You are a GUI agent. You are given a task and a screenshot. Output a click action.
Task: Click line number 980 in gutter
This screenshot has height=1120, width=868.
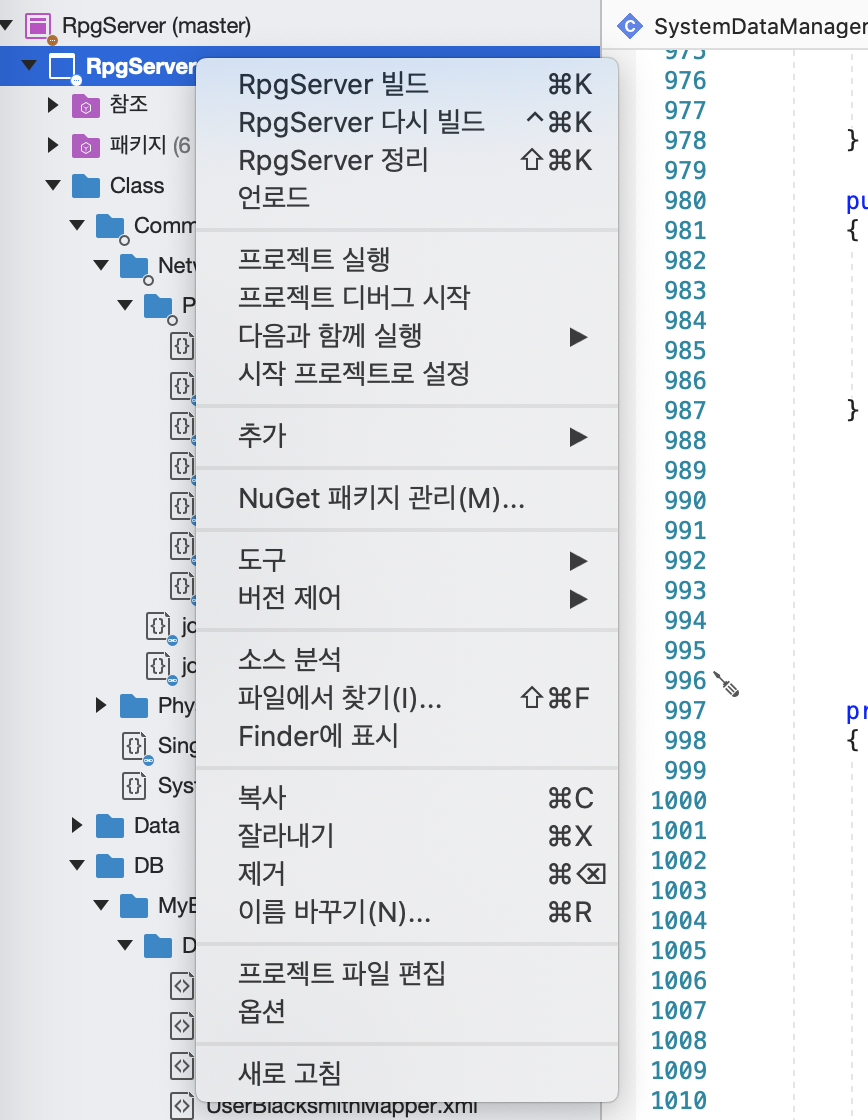tap(685, 201)
